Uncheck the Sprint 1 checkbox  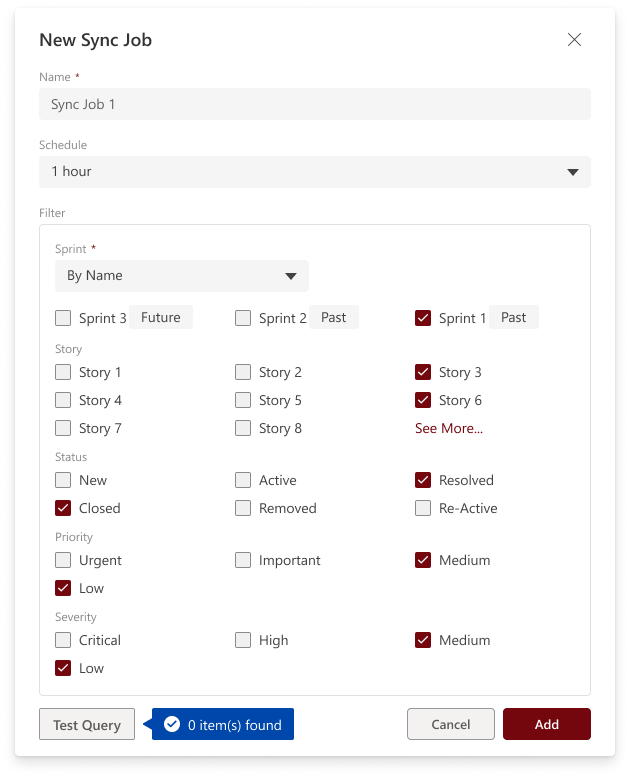pyautogui.click(x=423, y=318)
